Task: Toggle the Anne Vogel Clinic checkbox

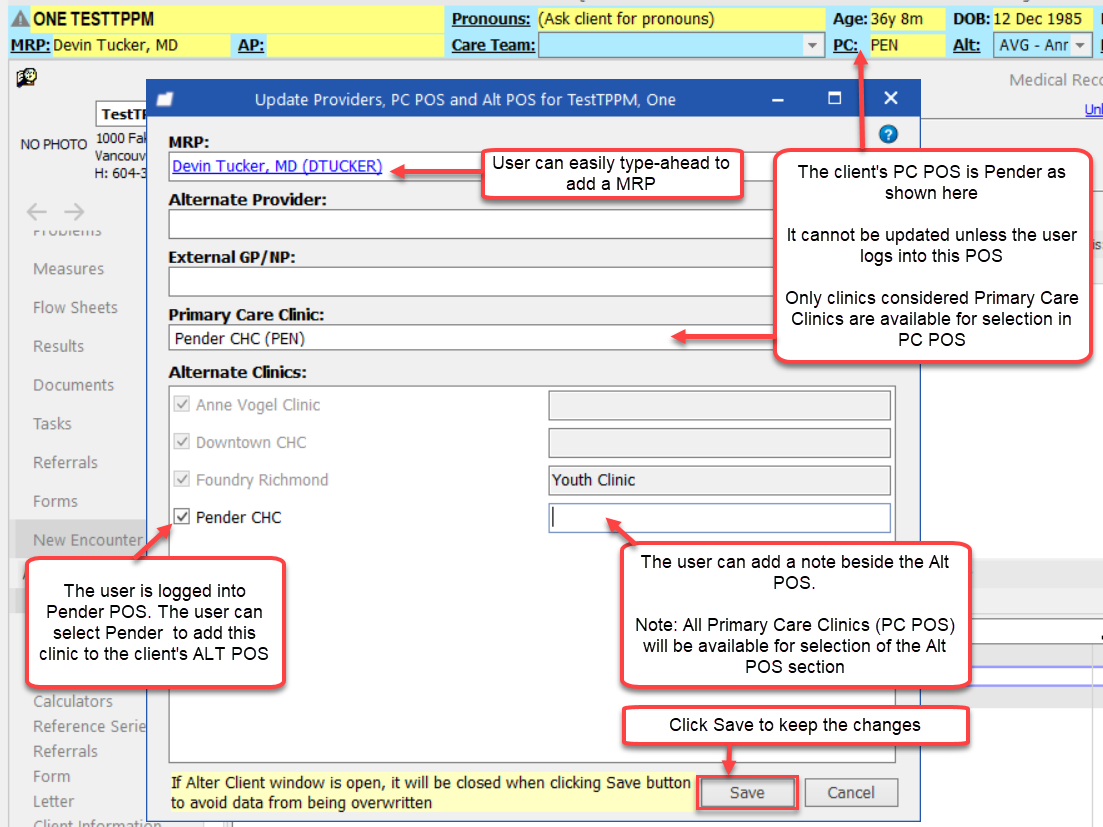Action: pos(182,404)
